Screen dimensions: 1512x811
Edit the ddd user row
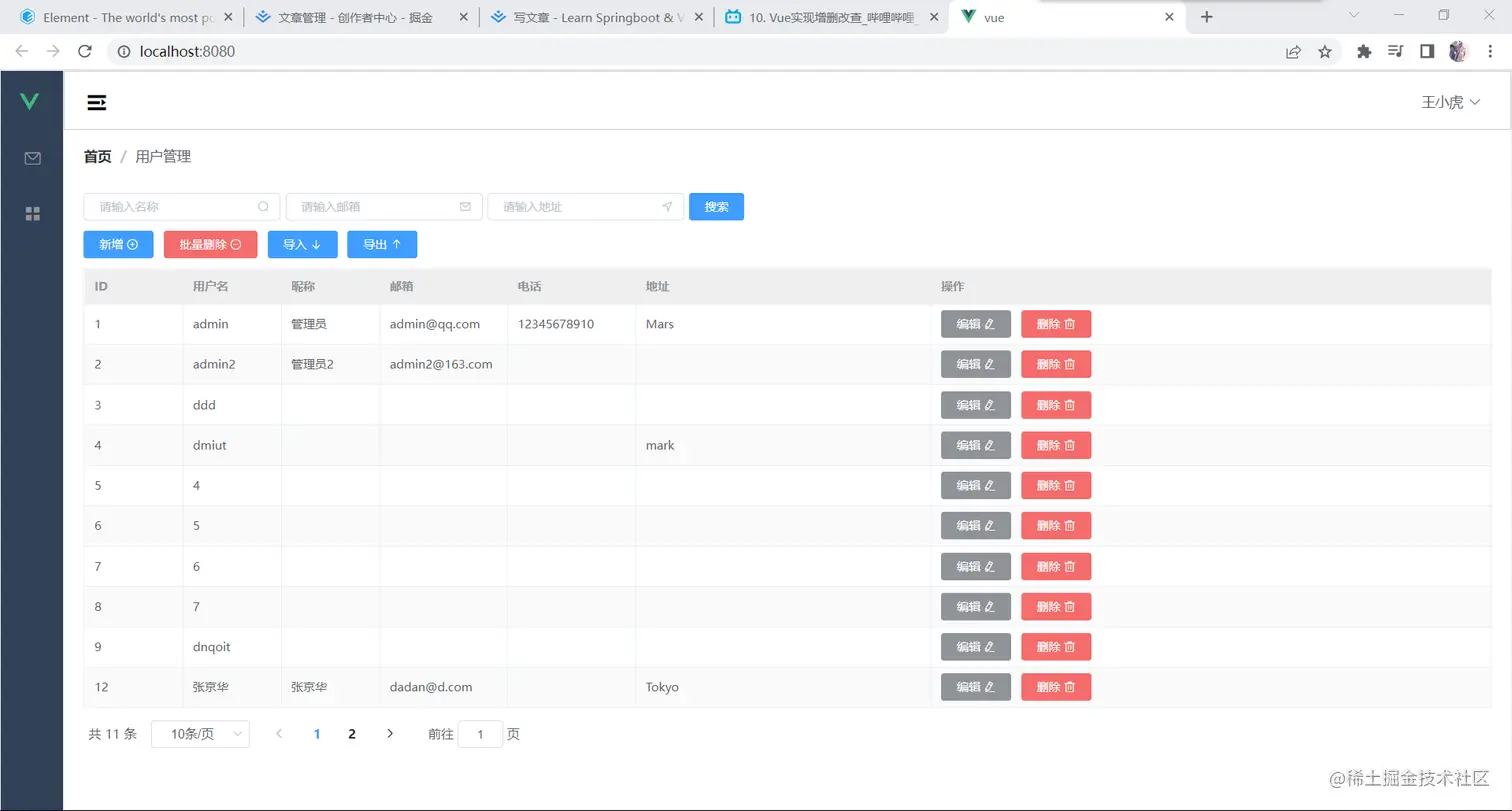pos(976,405)
